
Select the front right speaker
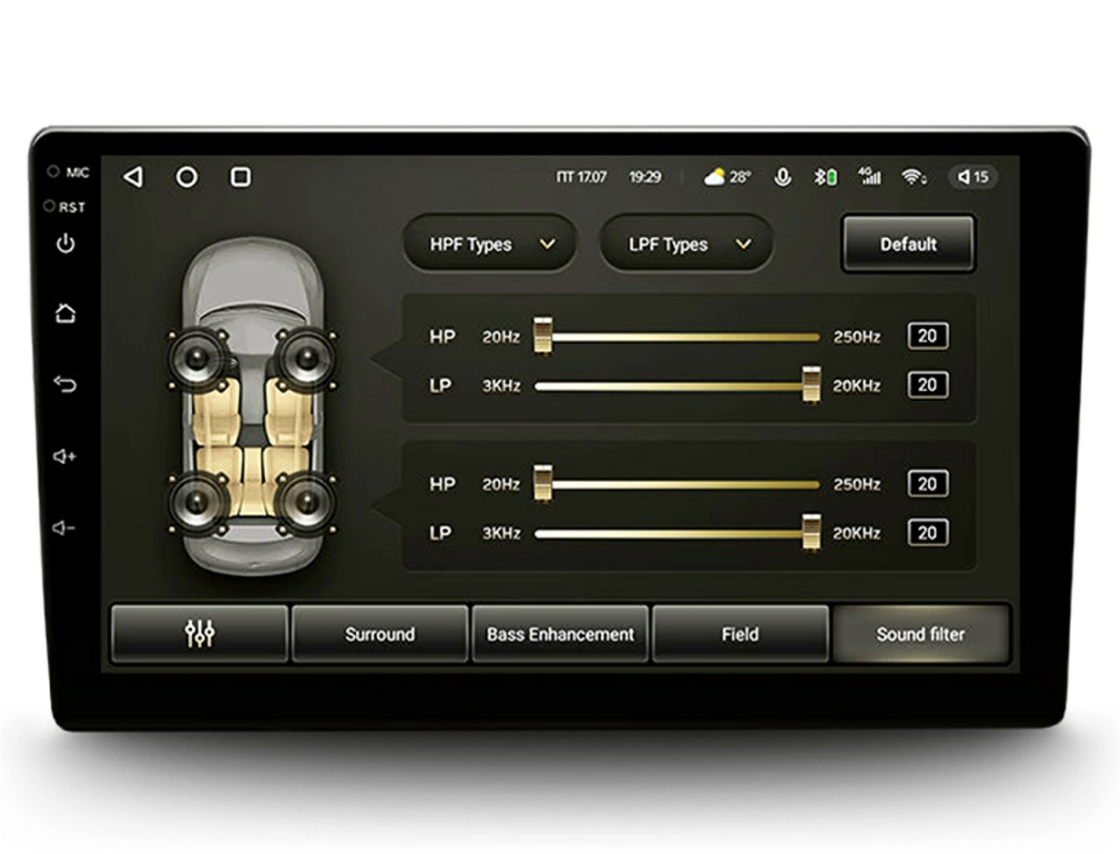[306, 358]
